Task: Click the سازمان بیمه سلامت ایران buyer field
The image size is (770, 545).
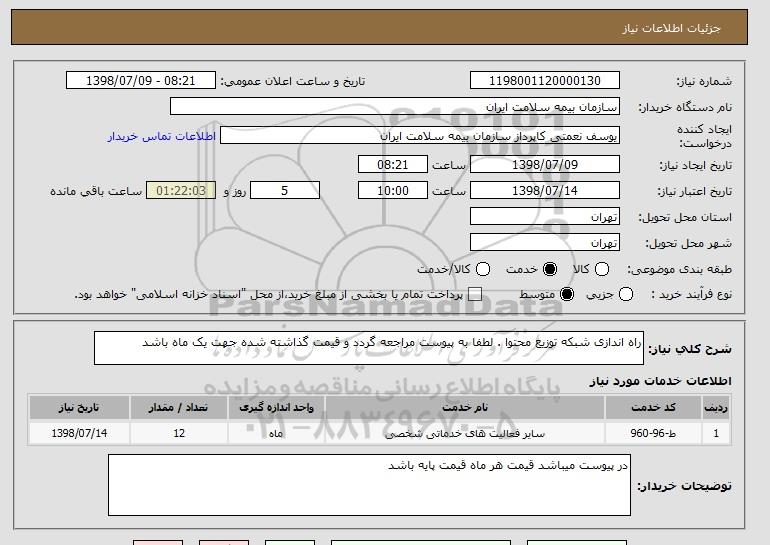Action: [x=395, y=107]
